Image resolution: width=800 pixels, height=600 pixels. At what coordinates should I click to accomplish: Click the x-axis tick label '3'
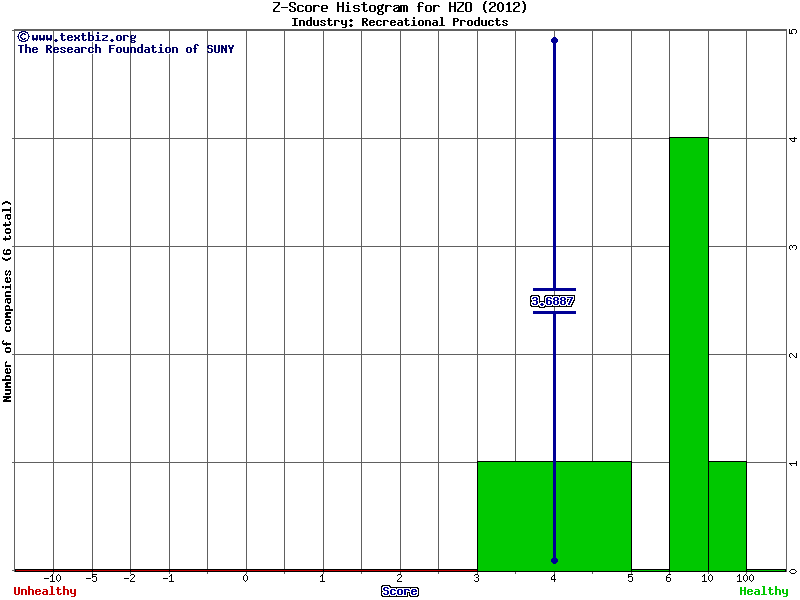tap(476, 579)
